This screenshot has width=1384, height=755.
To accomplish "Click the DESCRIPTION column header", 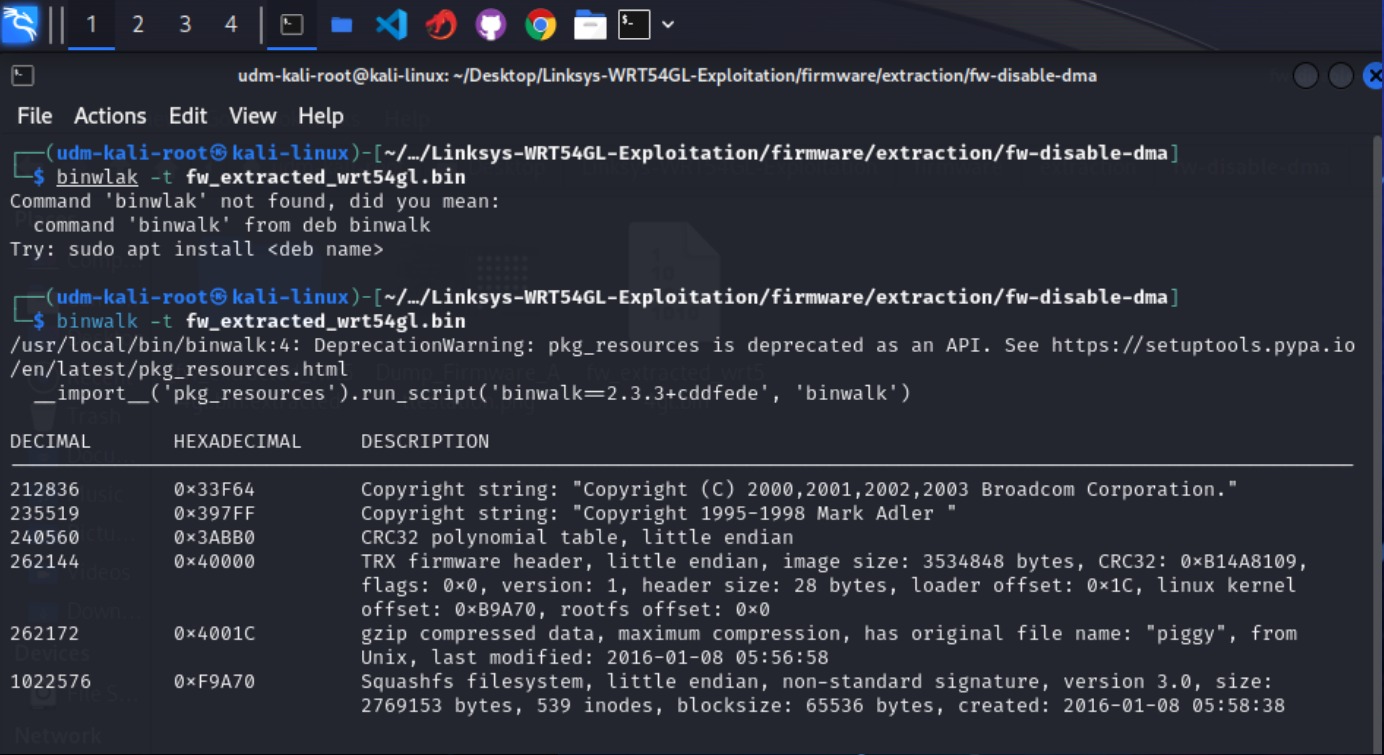I will click(x=425, y=441).
